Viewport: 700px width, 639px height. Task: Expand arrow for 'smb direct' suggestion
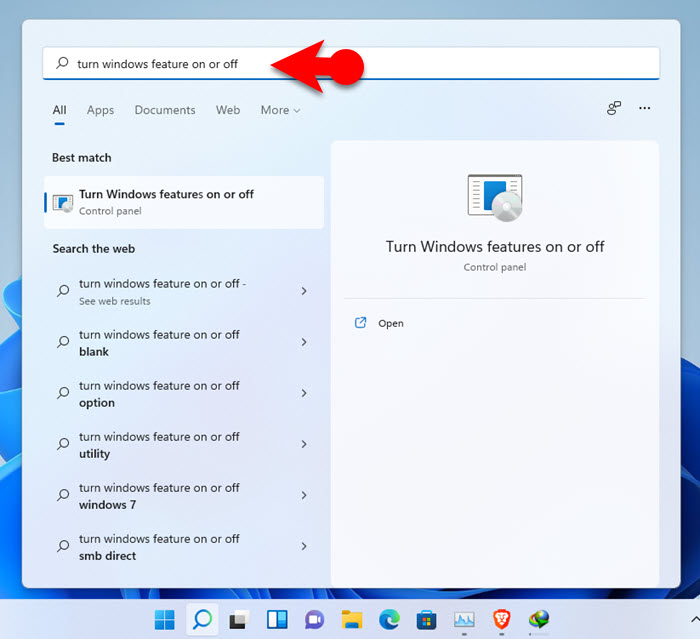click(x=304, y=546)
